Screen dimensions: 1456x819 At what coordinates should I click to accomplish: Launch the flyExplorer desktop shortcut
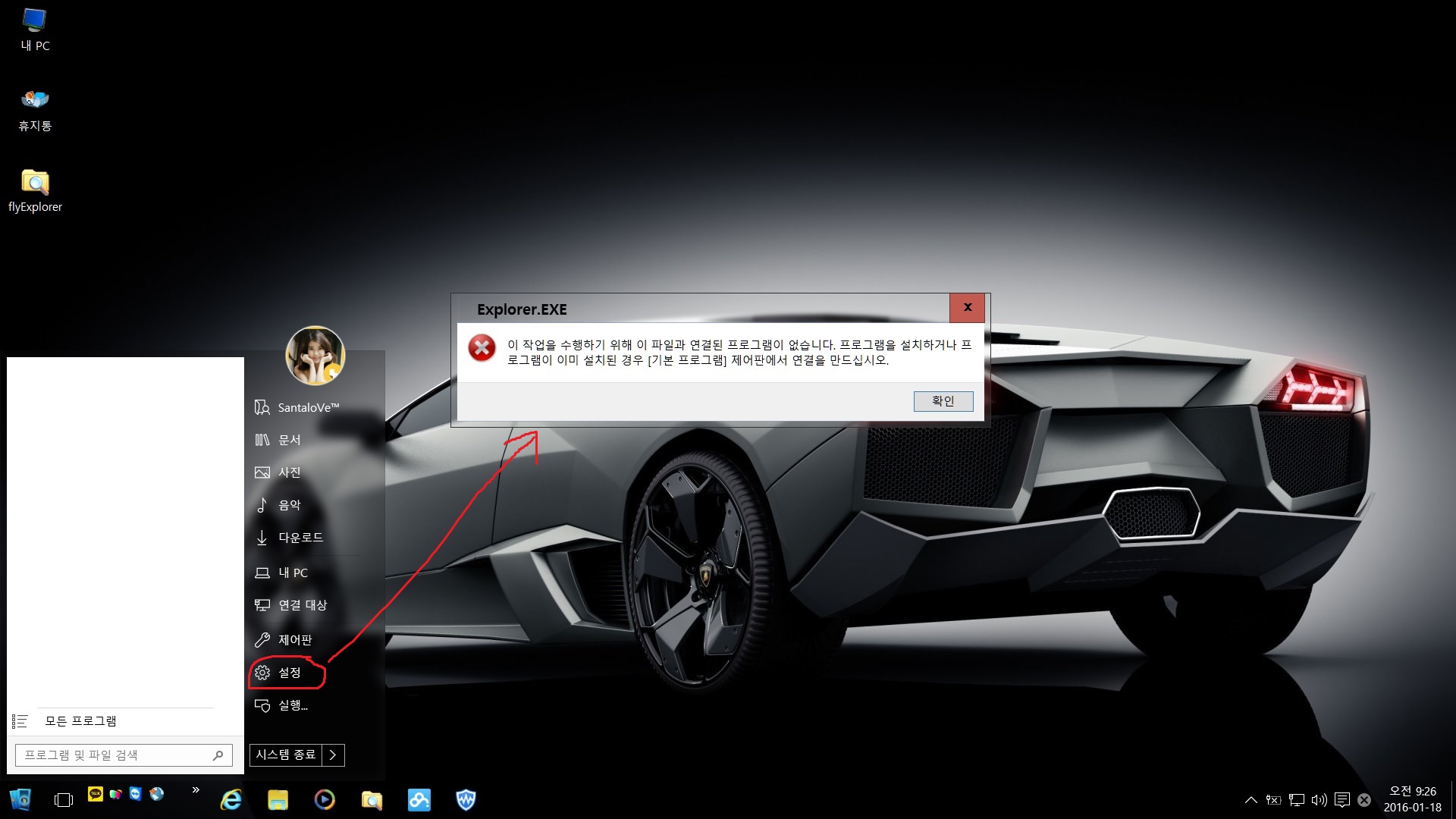pos(35,191)
